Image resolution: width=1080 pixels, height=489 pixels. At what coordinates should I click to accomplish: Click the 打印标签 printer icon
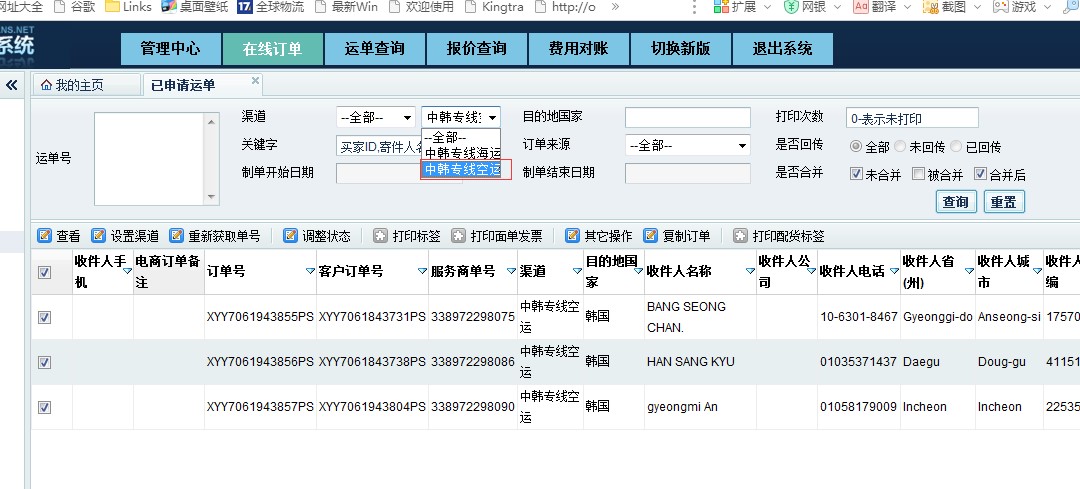point(380,236)
